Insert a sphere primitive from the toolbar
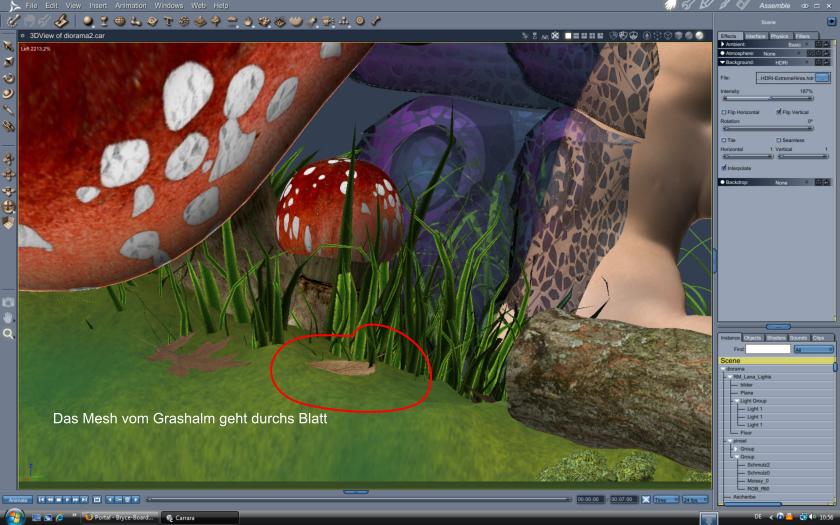The image size is (840, 525). click(x=88, y=21)
